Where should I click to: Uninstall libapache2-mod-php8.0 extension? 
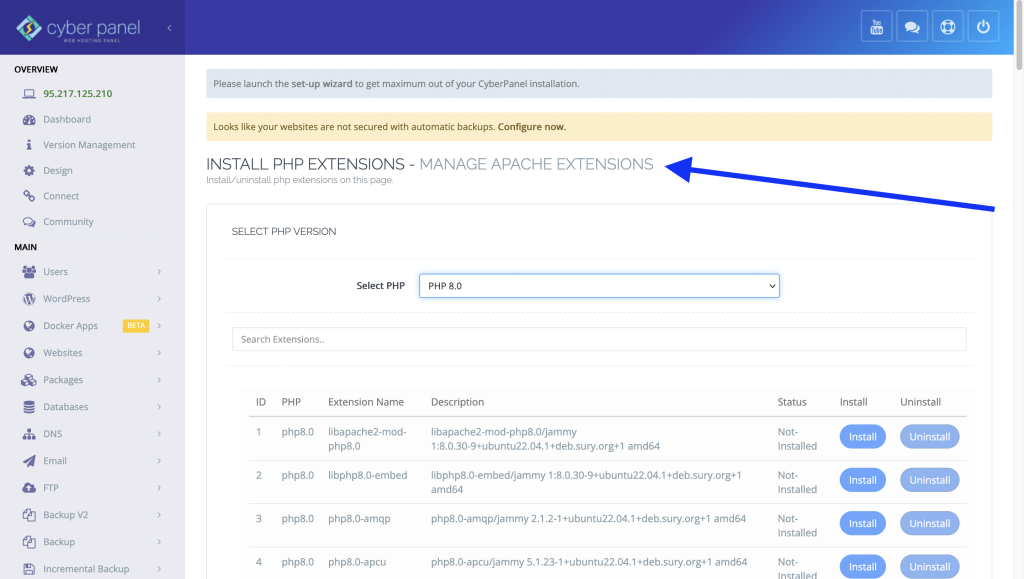pyautogui.click(x=929, y=437)
